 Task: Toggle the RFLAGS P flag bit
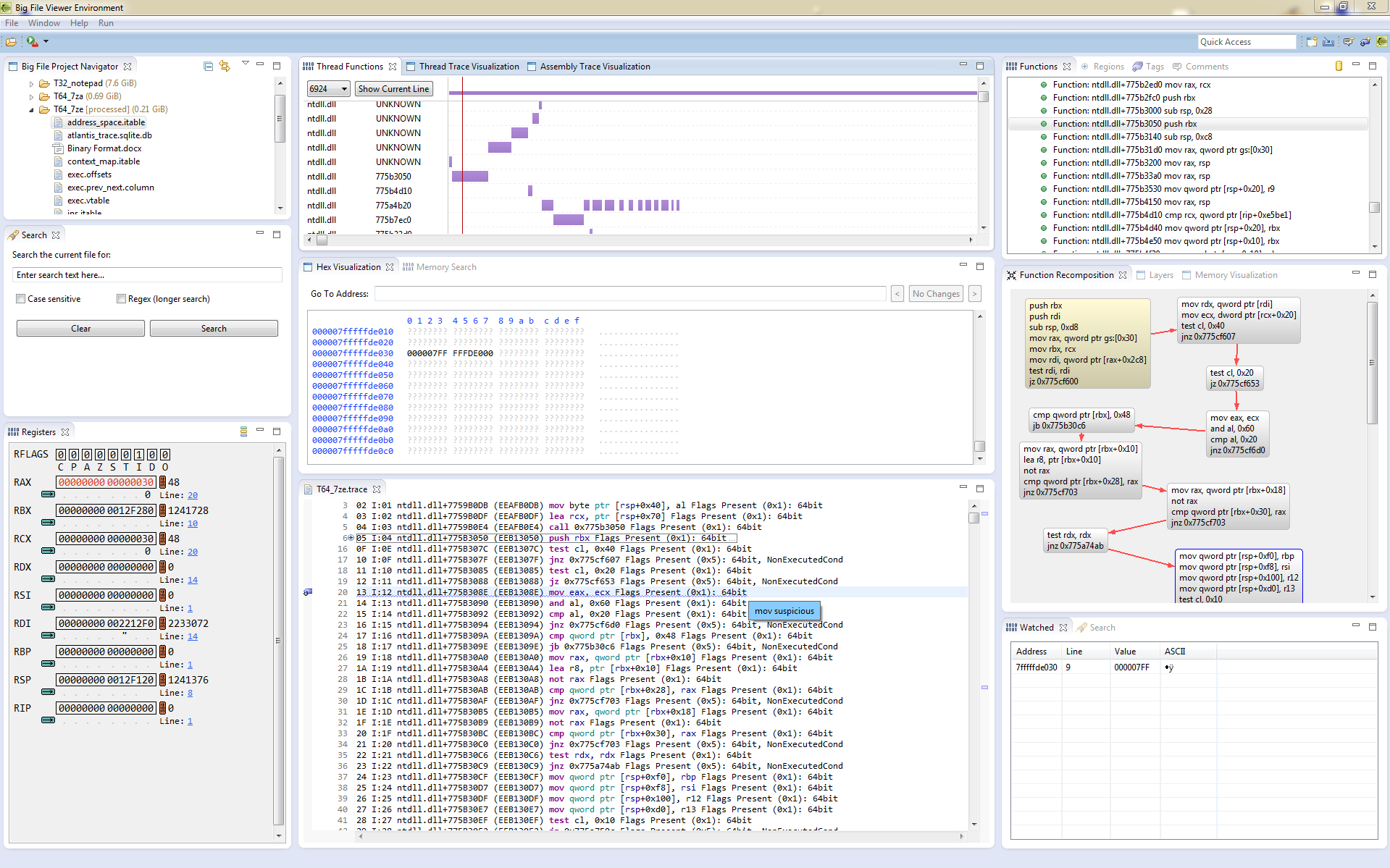74,455
